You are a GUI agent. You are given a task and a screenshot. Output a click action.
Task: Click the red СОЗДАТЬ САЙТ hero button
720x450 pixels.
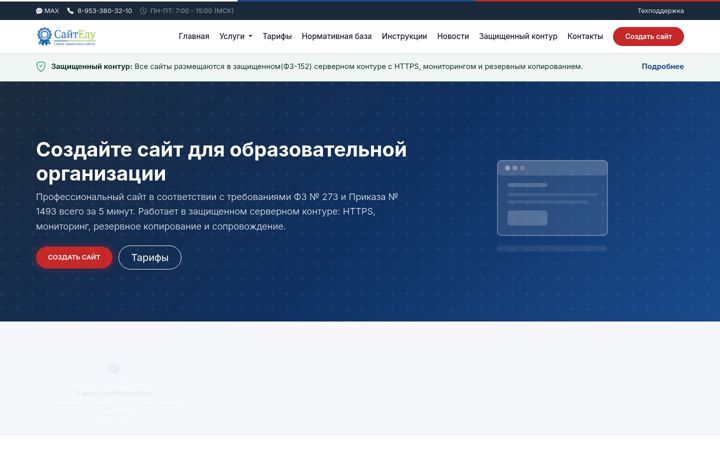pos(74,257)
